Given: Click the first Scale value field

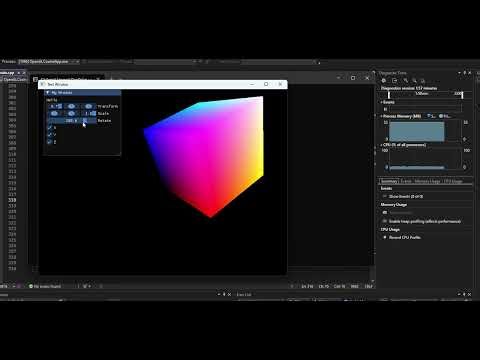Looking at the screenshot, I should click(55, 114).
